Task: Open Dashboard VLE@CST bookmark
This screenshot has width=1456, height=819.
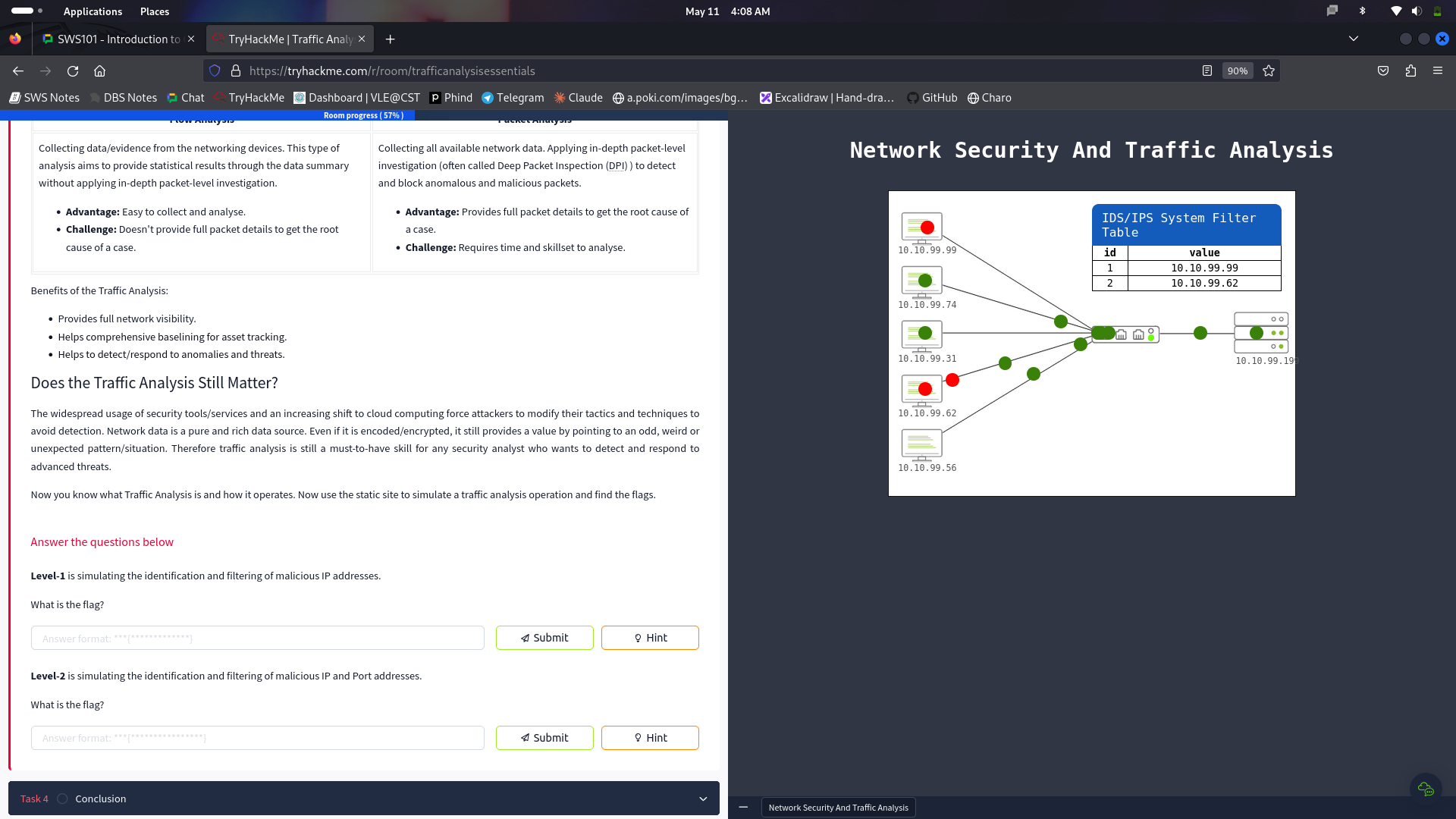Action: [x=356, y=98]
